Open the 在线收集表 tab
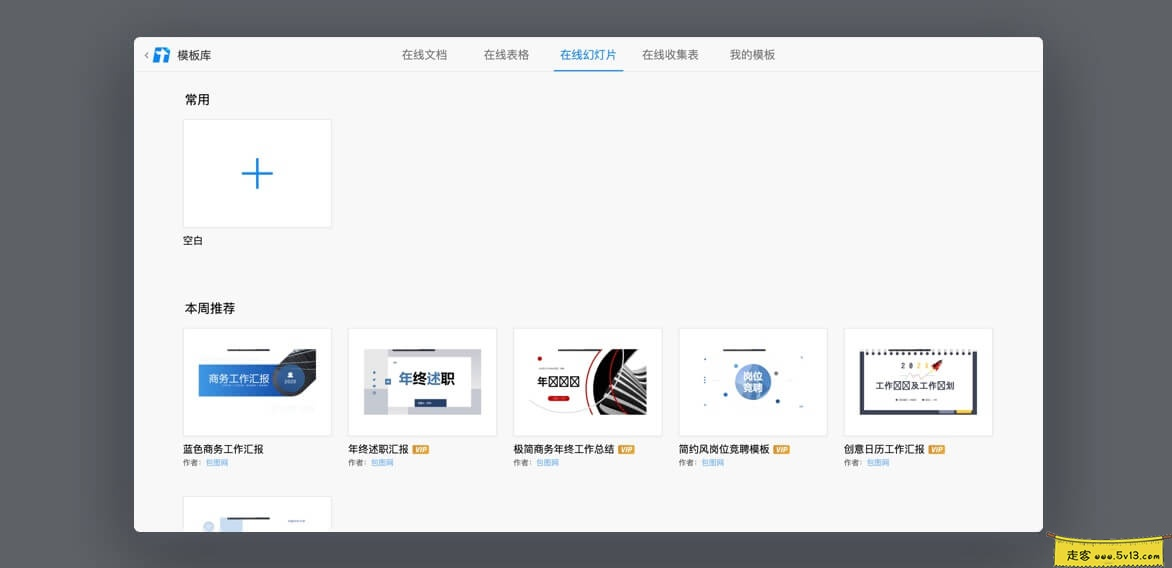Screen dimensions: 1172x568 pos(670,55)
